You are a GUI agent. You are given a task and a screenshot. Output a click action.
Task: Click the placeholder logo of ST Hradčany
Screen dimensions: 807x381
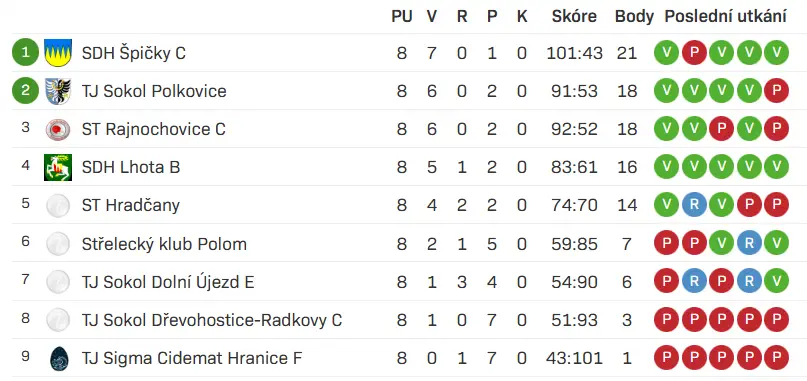(x=58, y=205)
